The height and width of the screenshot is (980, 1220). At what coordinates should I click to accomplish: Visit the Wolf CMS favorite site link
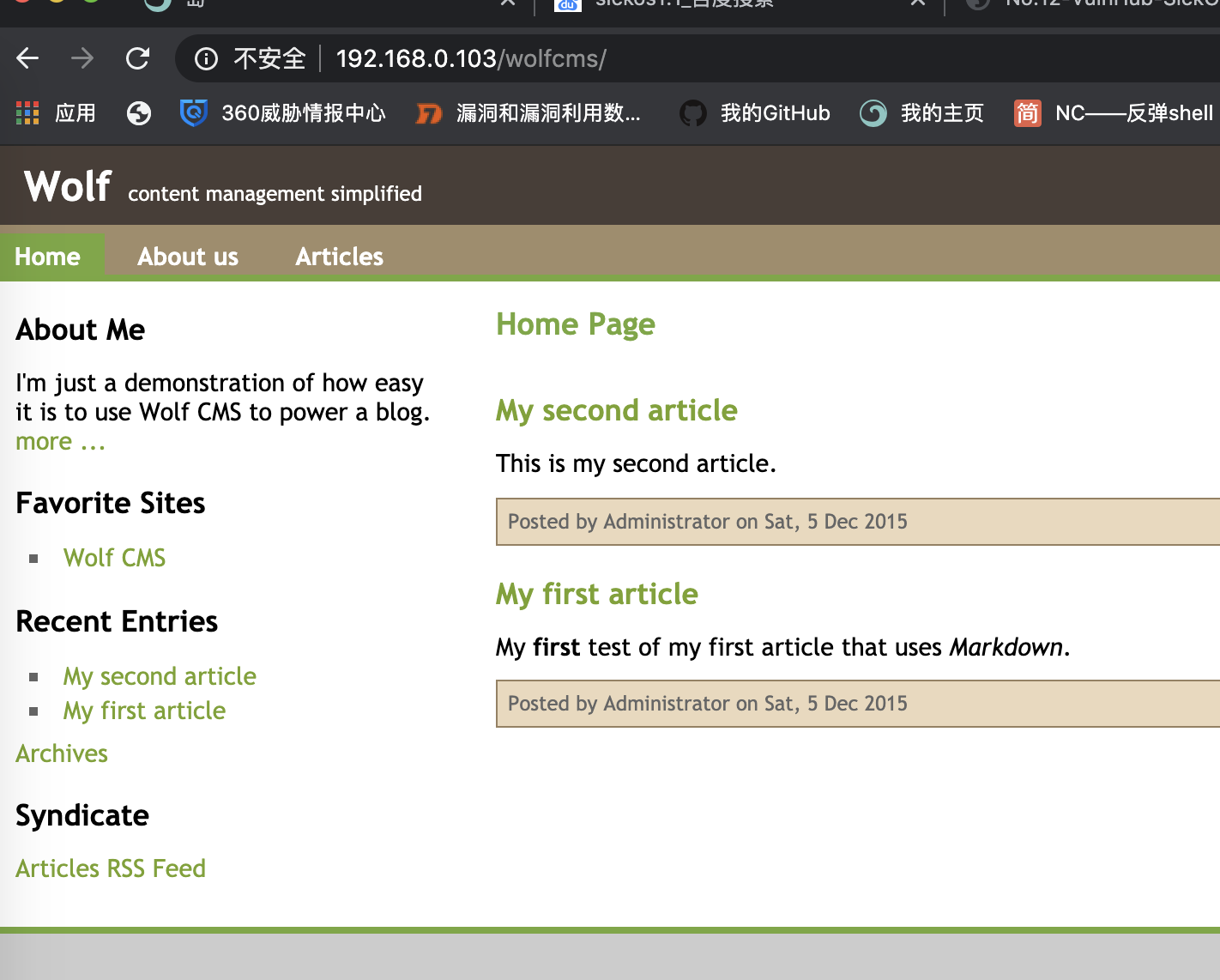click(114, 558)
